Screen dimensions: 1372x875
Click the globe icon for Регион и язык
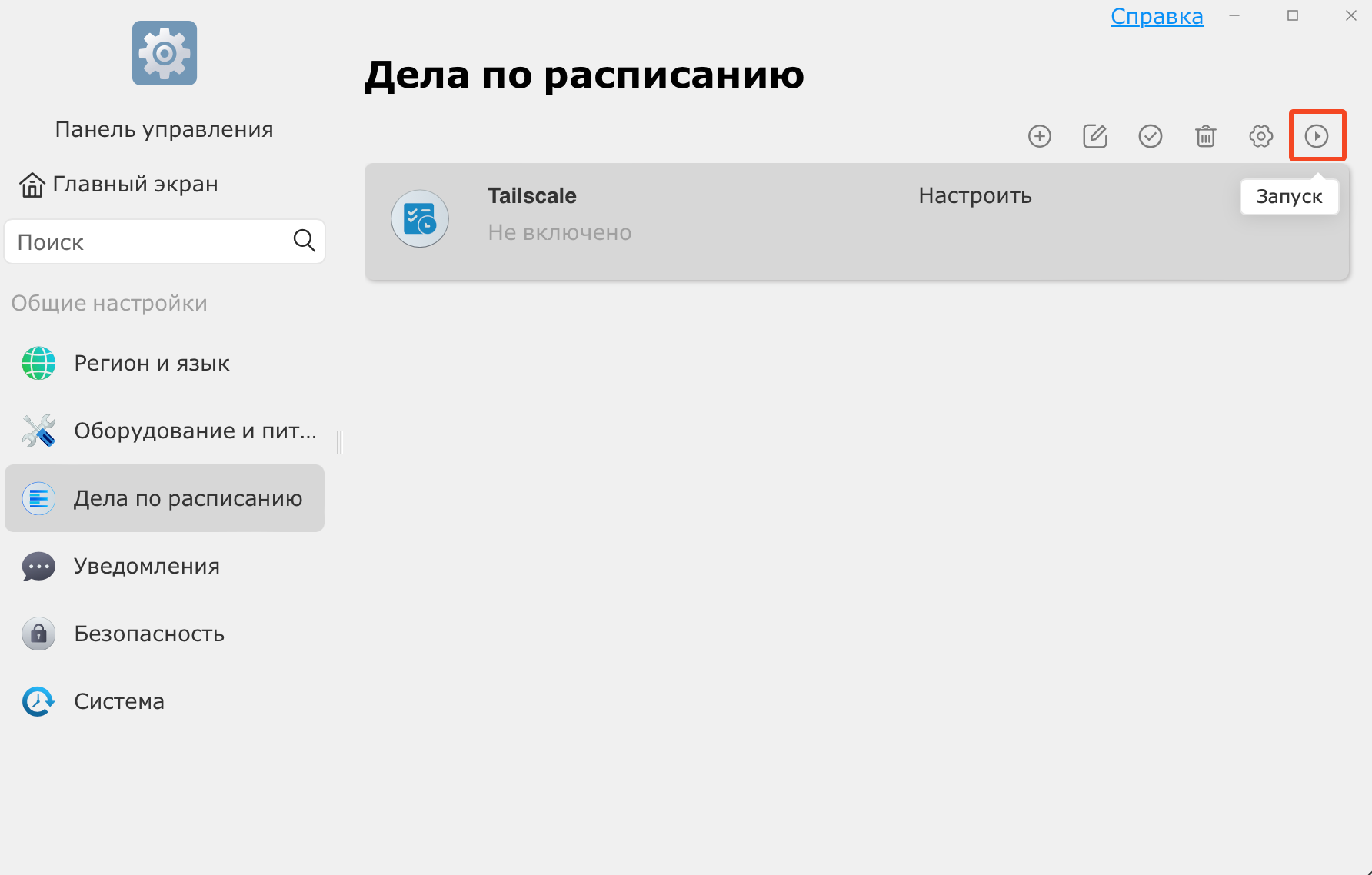click(x=38, y=363)
